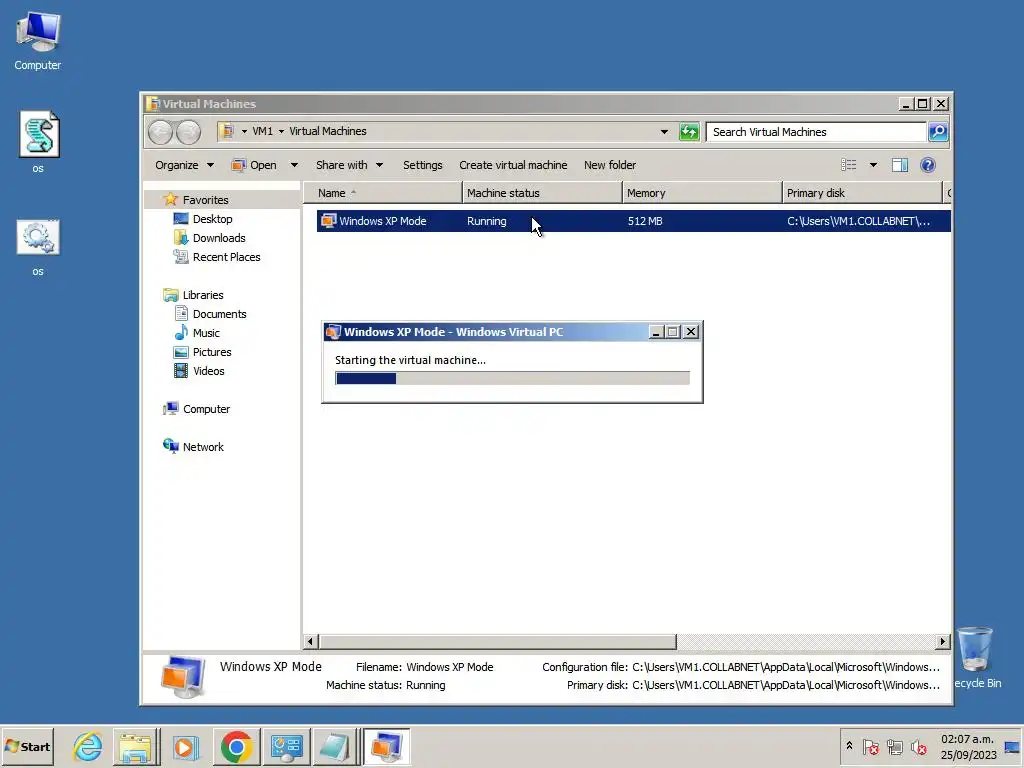1024x768 pixels.
Task: Sort by the Machine status column
Action: [542, 193]
